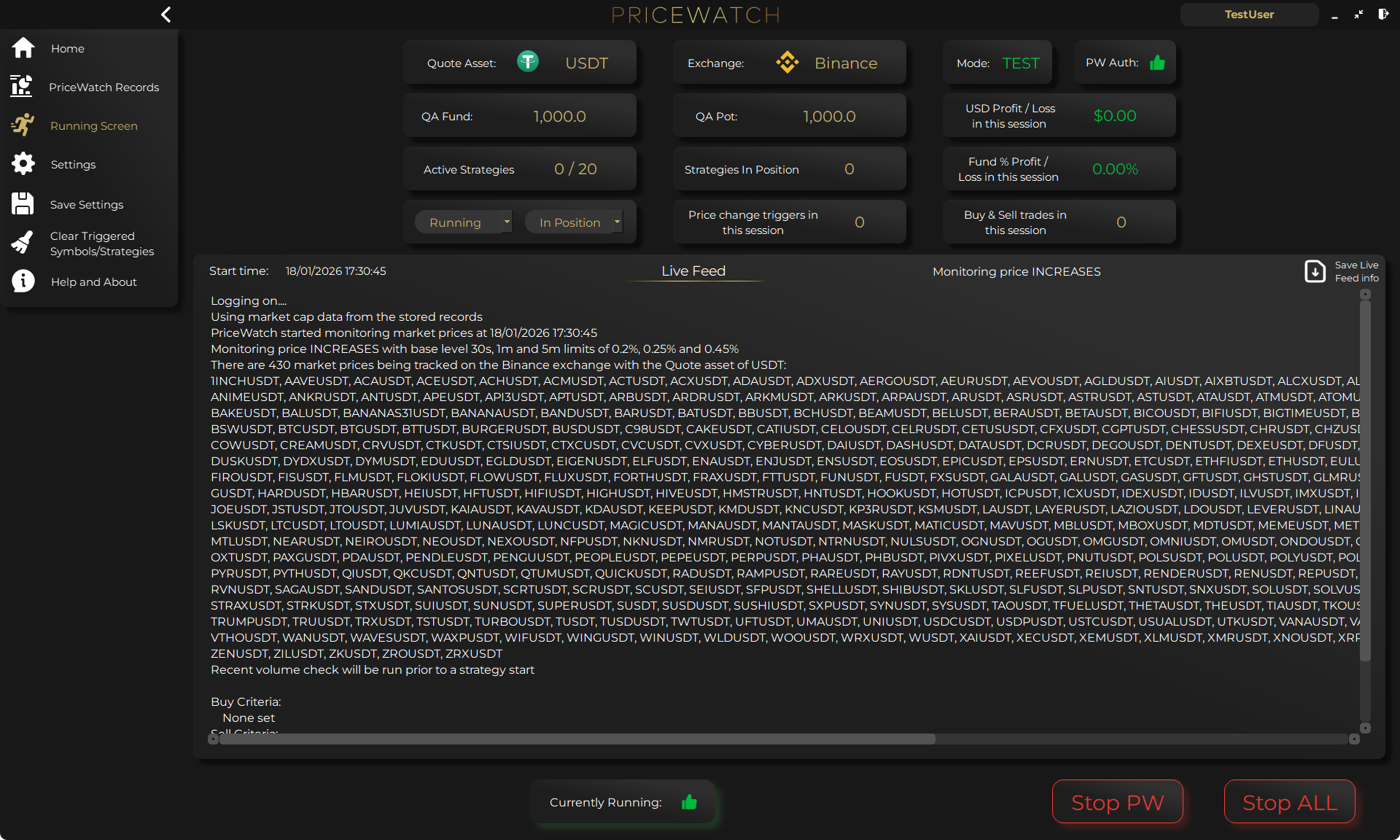
Task: Collapse the sidebar using the back arrow
Action: pos(166,15)
